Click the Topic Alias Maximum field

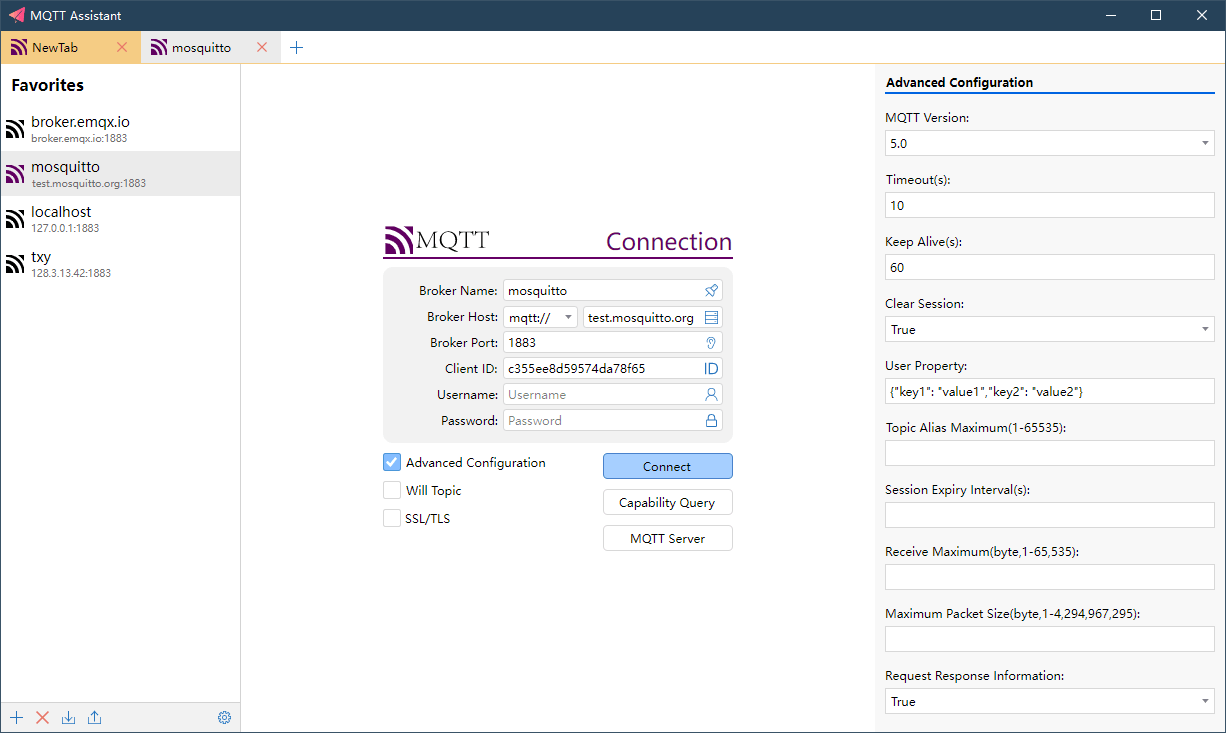click(1050, 453)
